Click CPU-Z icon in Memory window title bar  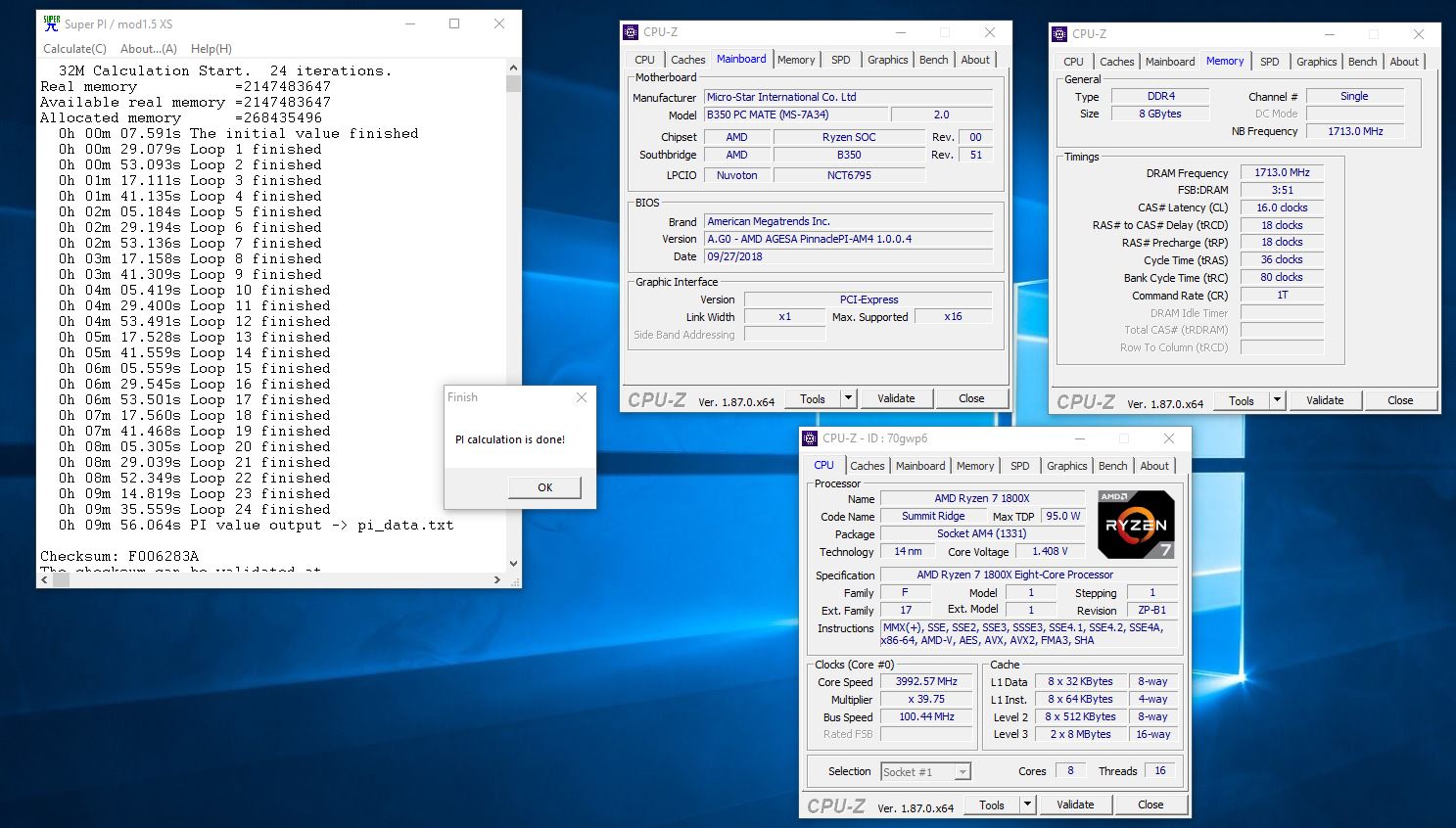(x=1059, y=34)
